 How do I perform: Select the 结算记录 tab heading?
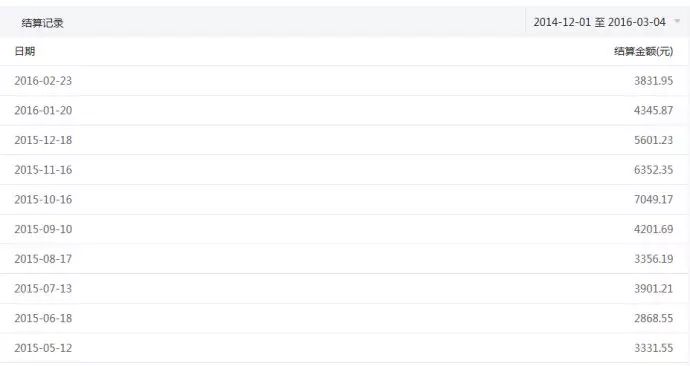pos(43,23)
